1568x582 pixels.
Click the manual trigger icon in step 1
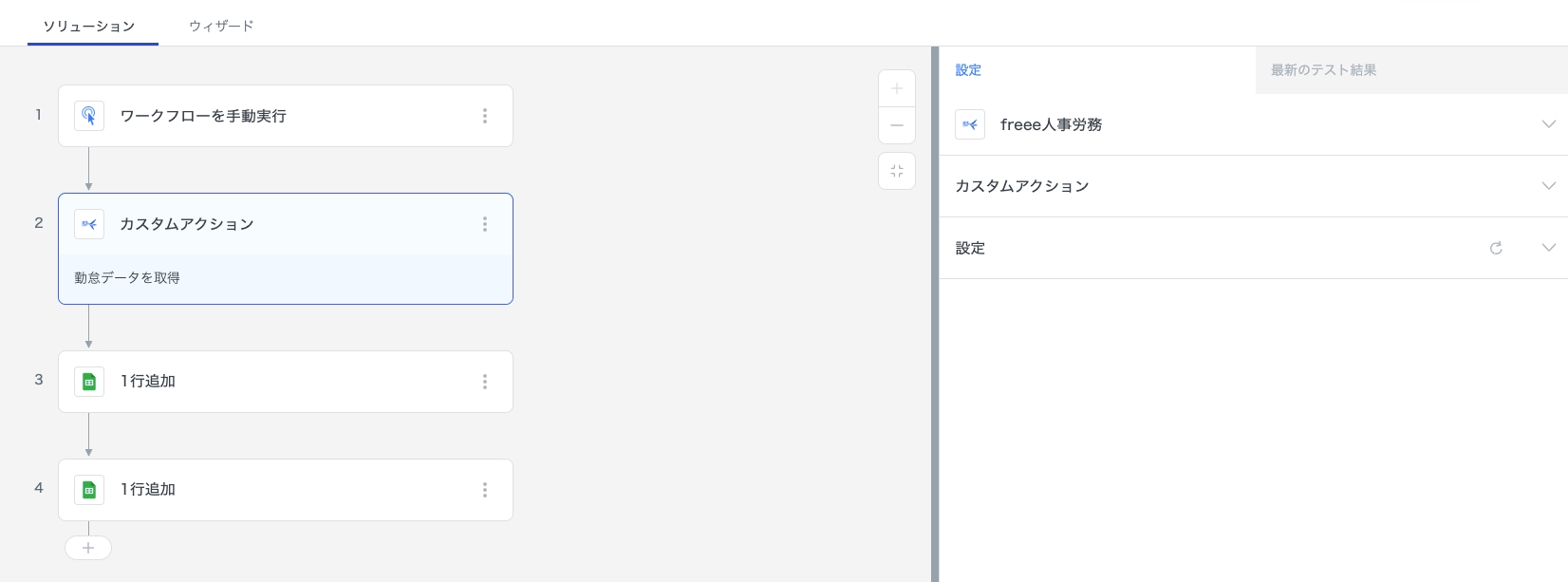coord(89,116)
